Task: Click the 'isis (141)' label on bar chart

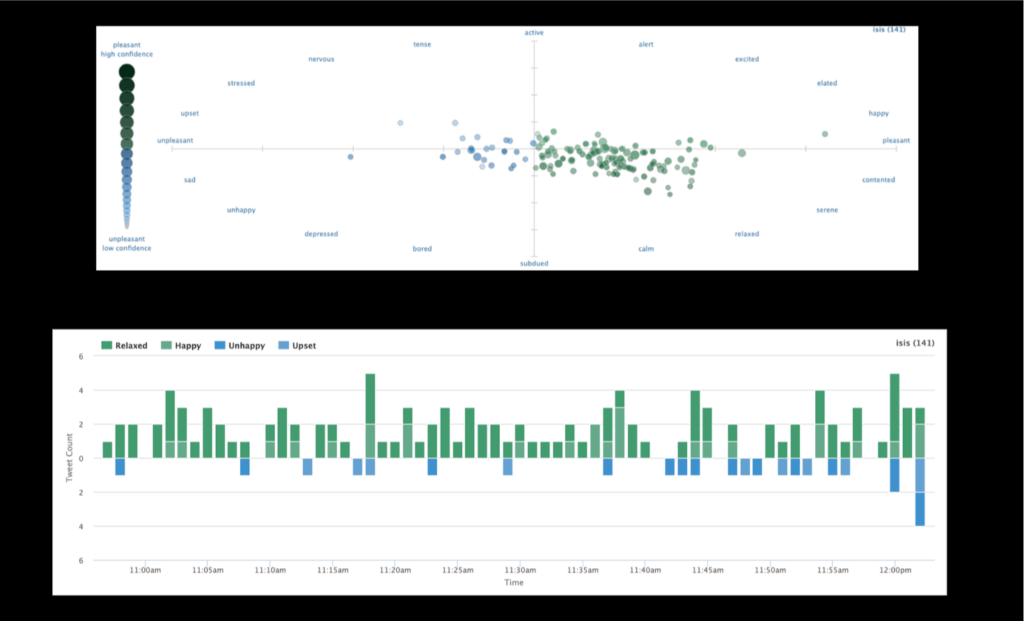Action: pyautogui.click(x=915, y=343)
